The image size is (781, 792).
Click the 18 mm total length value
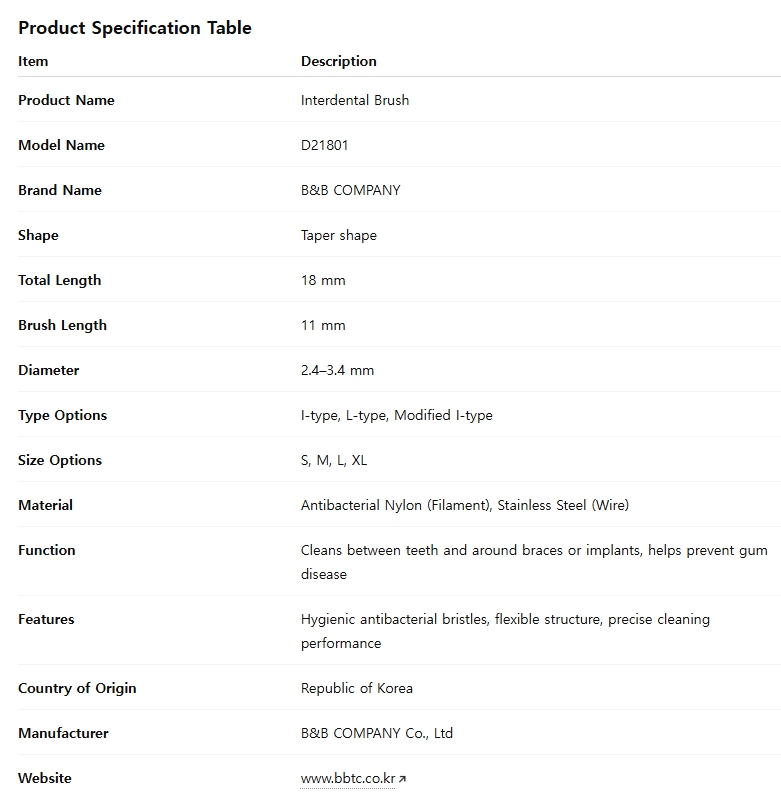(323, 280)
